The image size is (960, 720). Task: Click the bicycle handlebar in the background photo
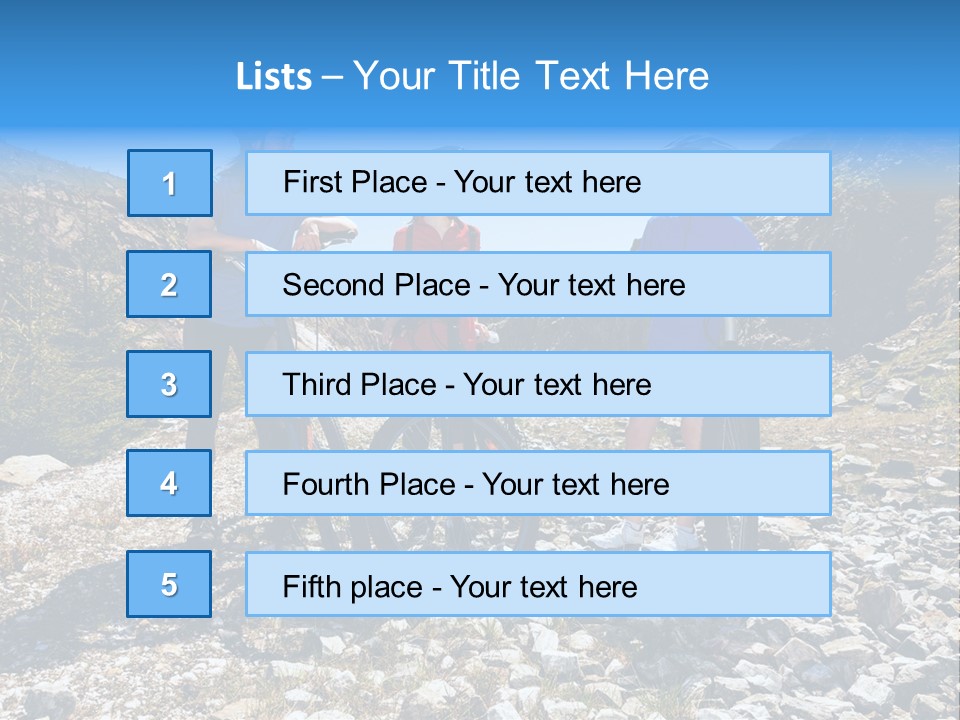(x=330, y=233)
